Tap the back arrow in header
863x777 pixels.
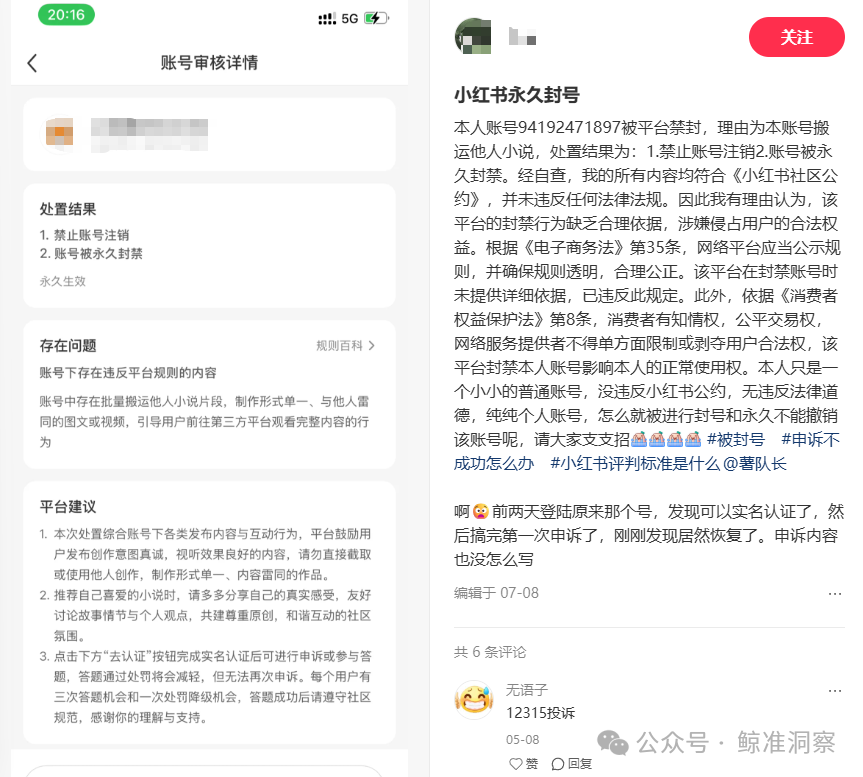click(32, 63)
